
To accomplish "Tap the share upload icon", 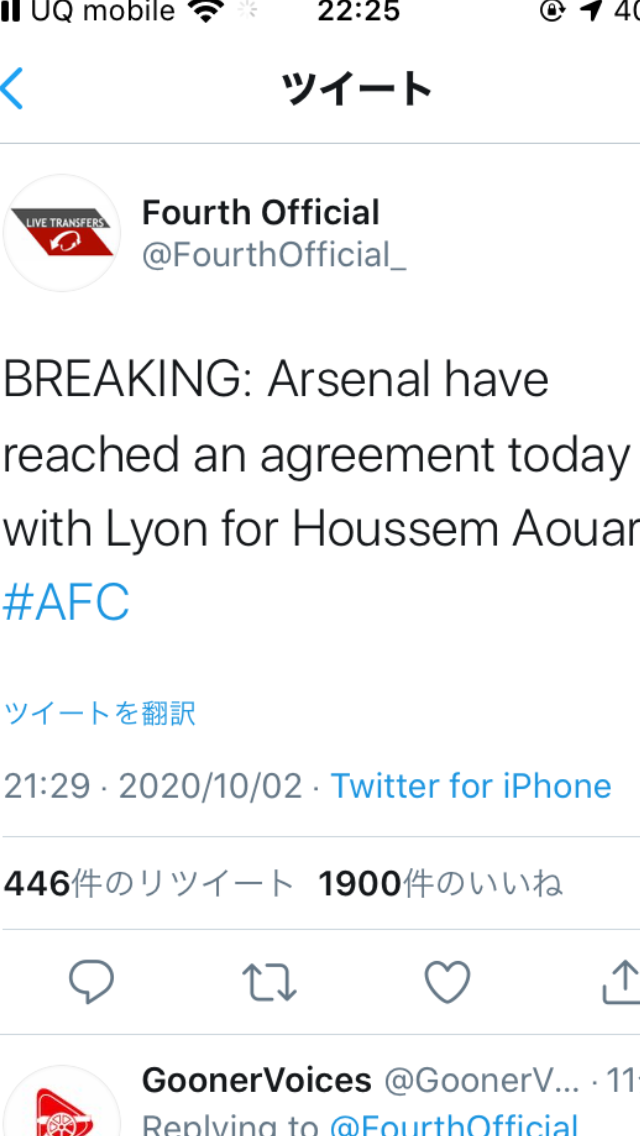I will click(x=622, y=982).
